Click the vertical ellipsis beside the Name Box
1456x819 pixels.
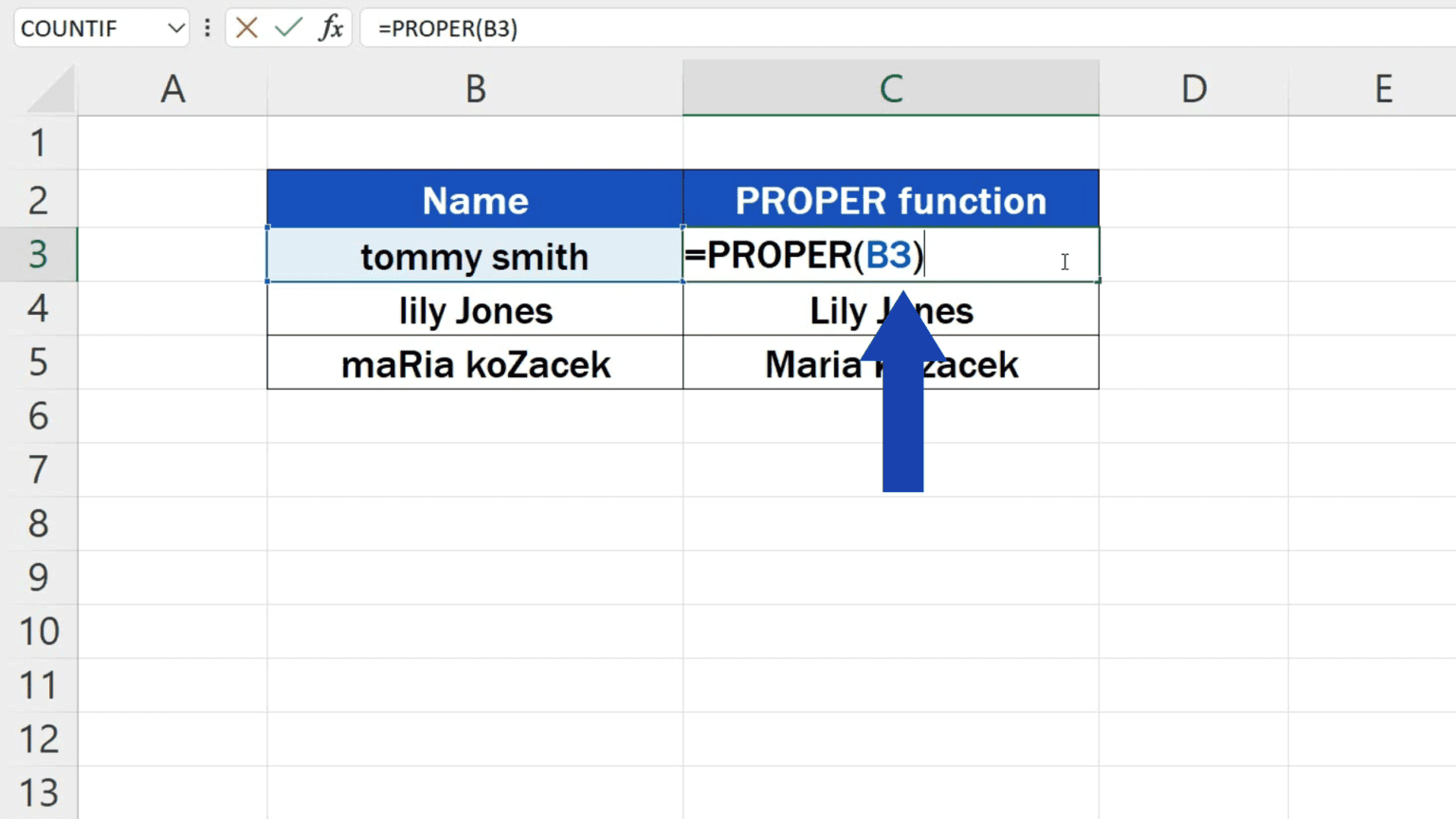(x=207, y=27)
